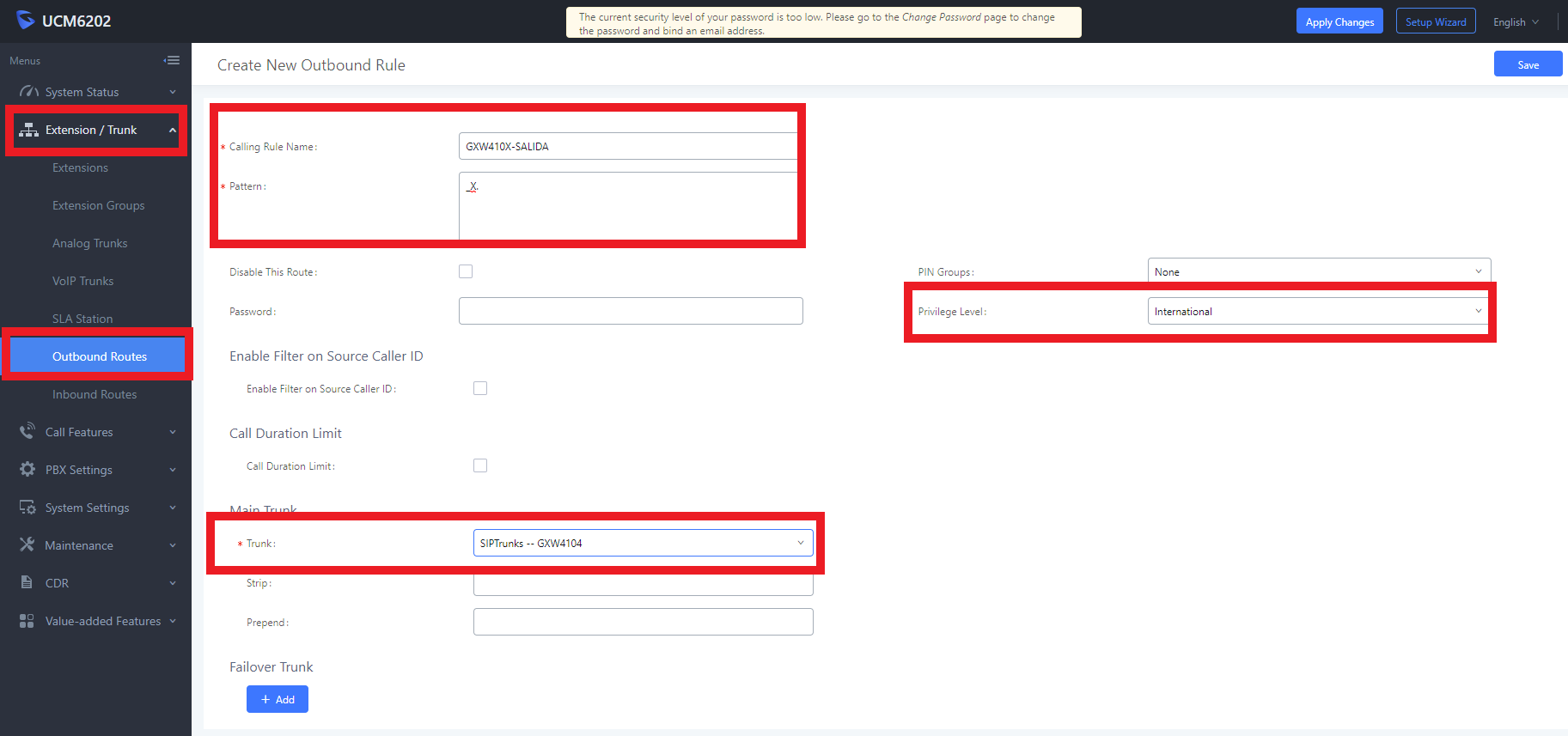Screen dimensions: 1568x736
Task: Open the PIN Groups dropdown
Action: point(1319,271)
